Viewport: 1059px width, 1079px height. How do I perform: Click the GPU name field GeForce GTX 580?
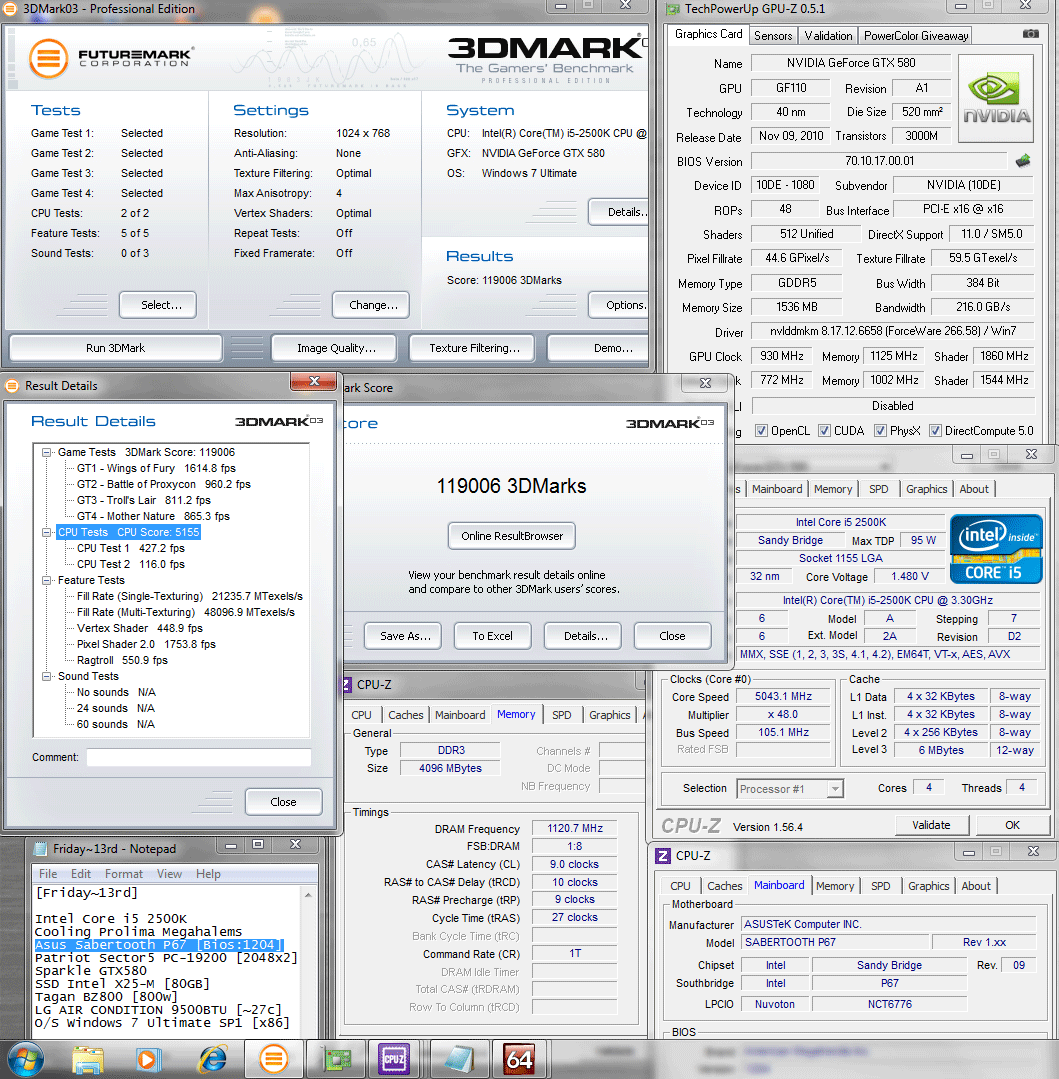[x=851, y=63]
